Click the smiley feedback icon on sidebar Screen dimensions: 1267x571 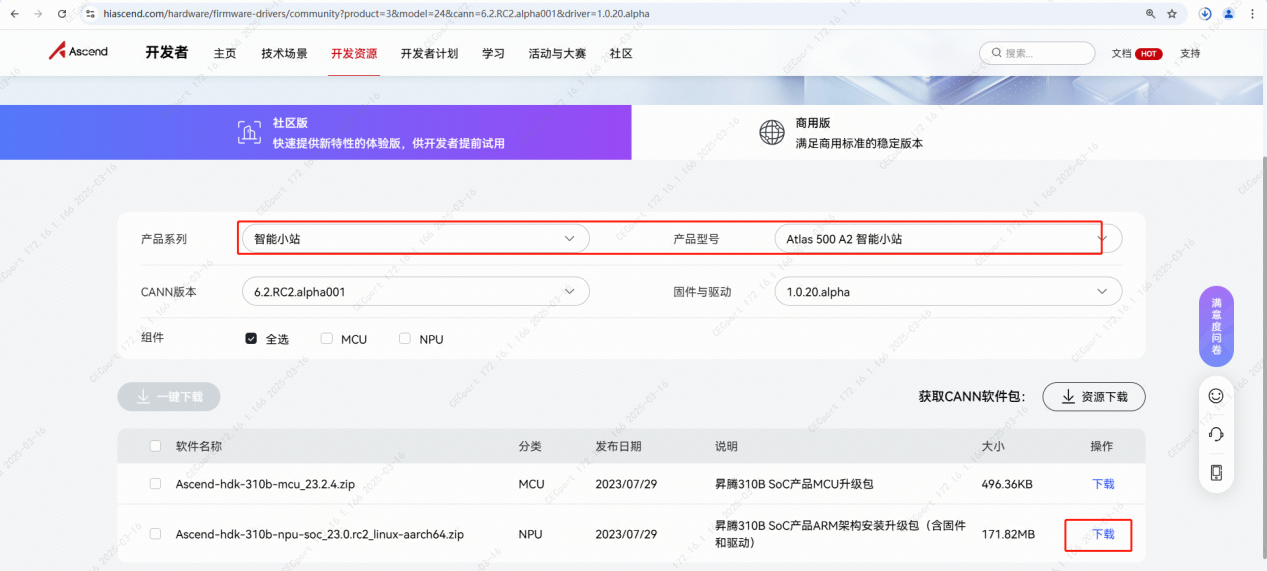pyautogui.click(x=1216, y=395)
